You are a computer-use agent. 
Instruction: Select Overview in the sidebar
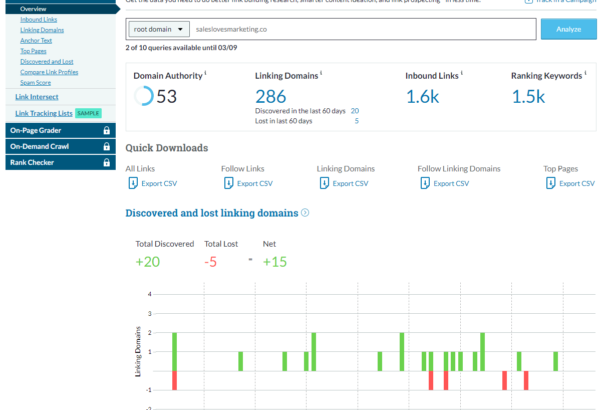click(x=33, y=9)
